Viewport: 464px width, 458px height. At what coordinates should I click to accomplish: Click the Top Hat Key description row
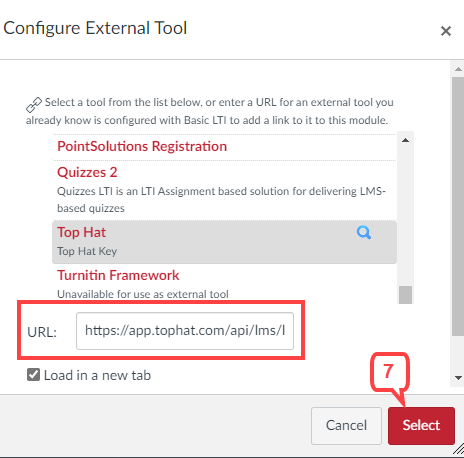point(87,251)
